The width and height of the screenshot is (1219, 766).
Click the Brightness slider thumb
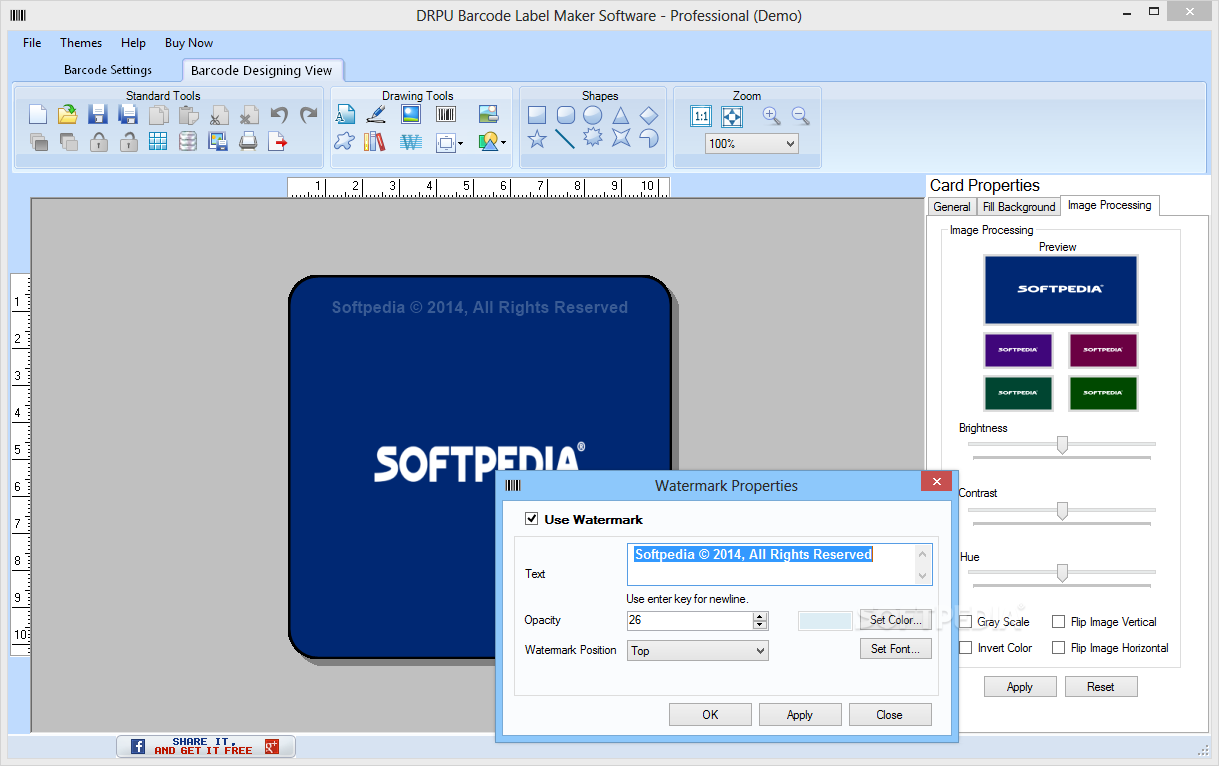[1062, 445]
